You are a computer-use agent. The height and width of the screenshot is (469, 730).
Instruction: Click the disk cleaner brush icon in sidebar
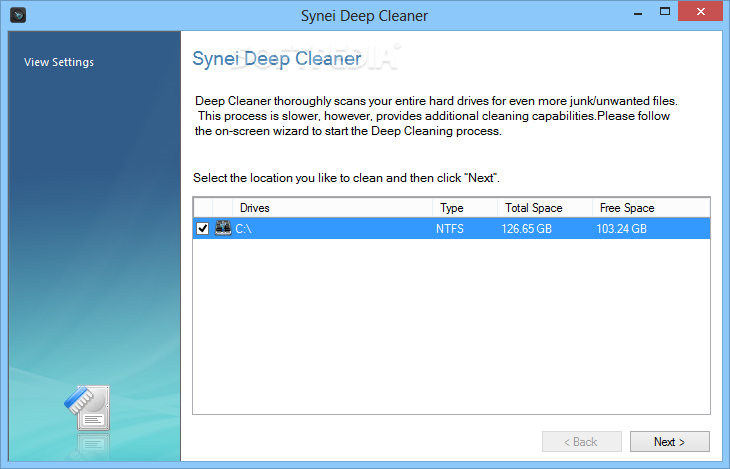(x=88, y=408)
